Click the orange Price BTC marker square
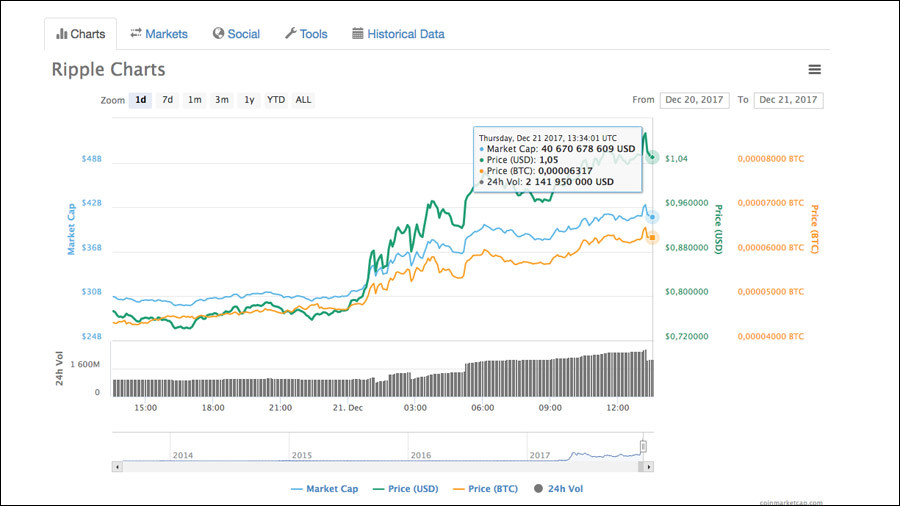 tap(652, 238)
